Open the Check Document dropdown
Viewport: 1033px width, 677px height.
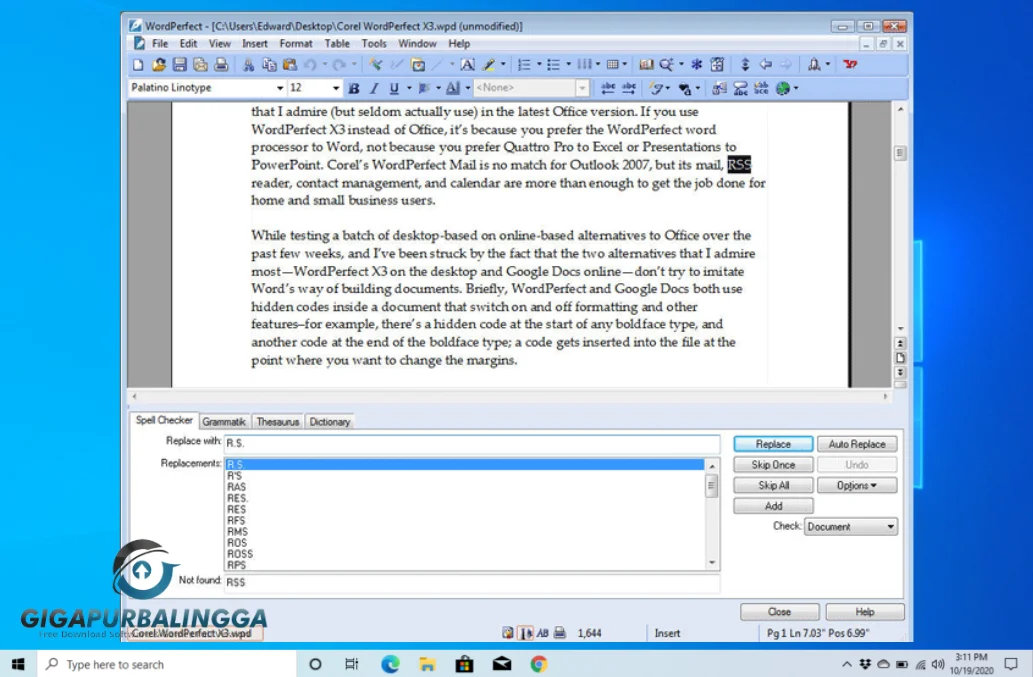coord(851,527)
